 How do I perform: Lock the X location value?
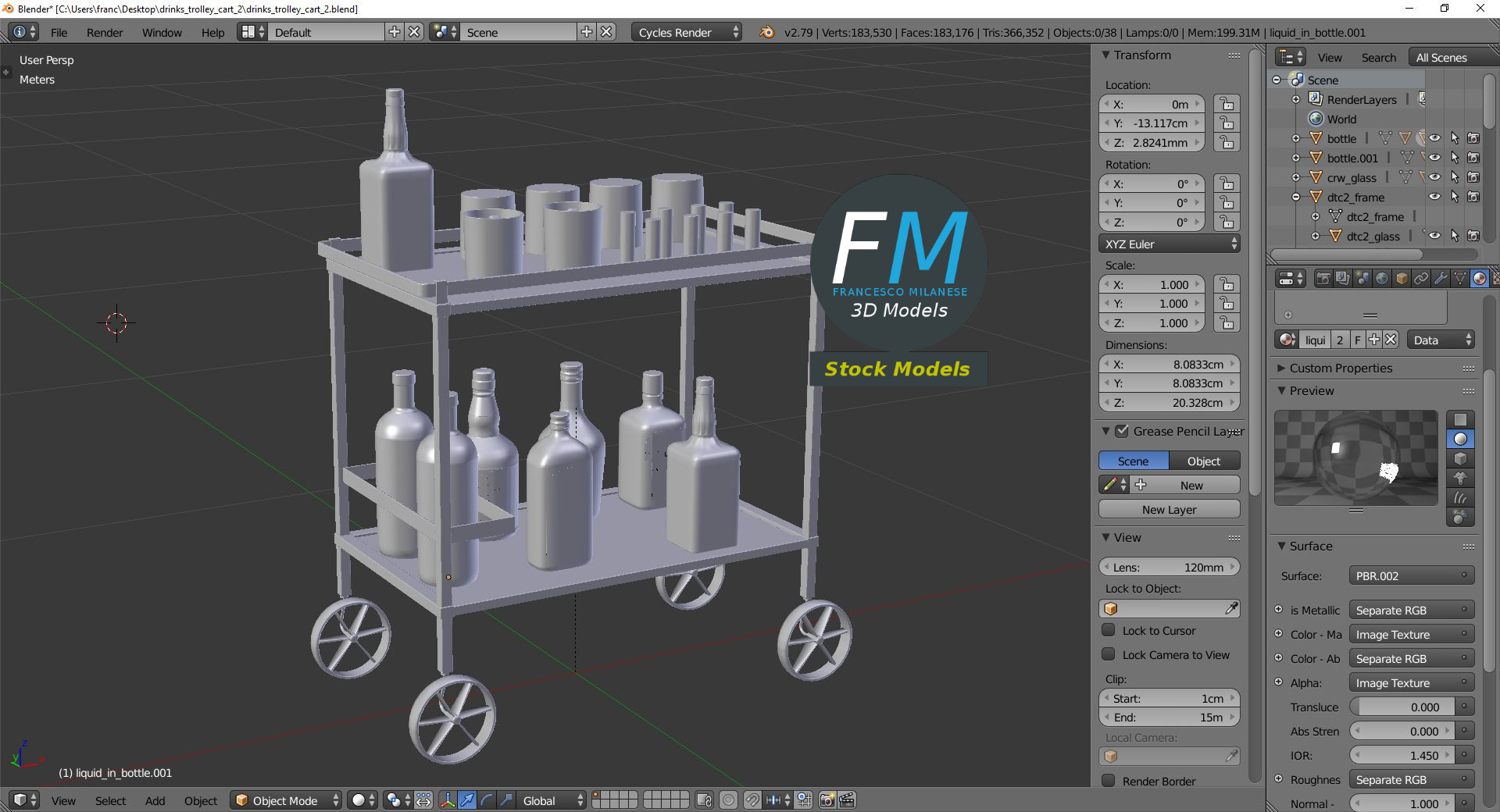[x=1227, y=104]
